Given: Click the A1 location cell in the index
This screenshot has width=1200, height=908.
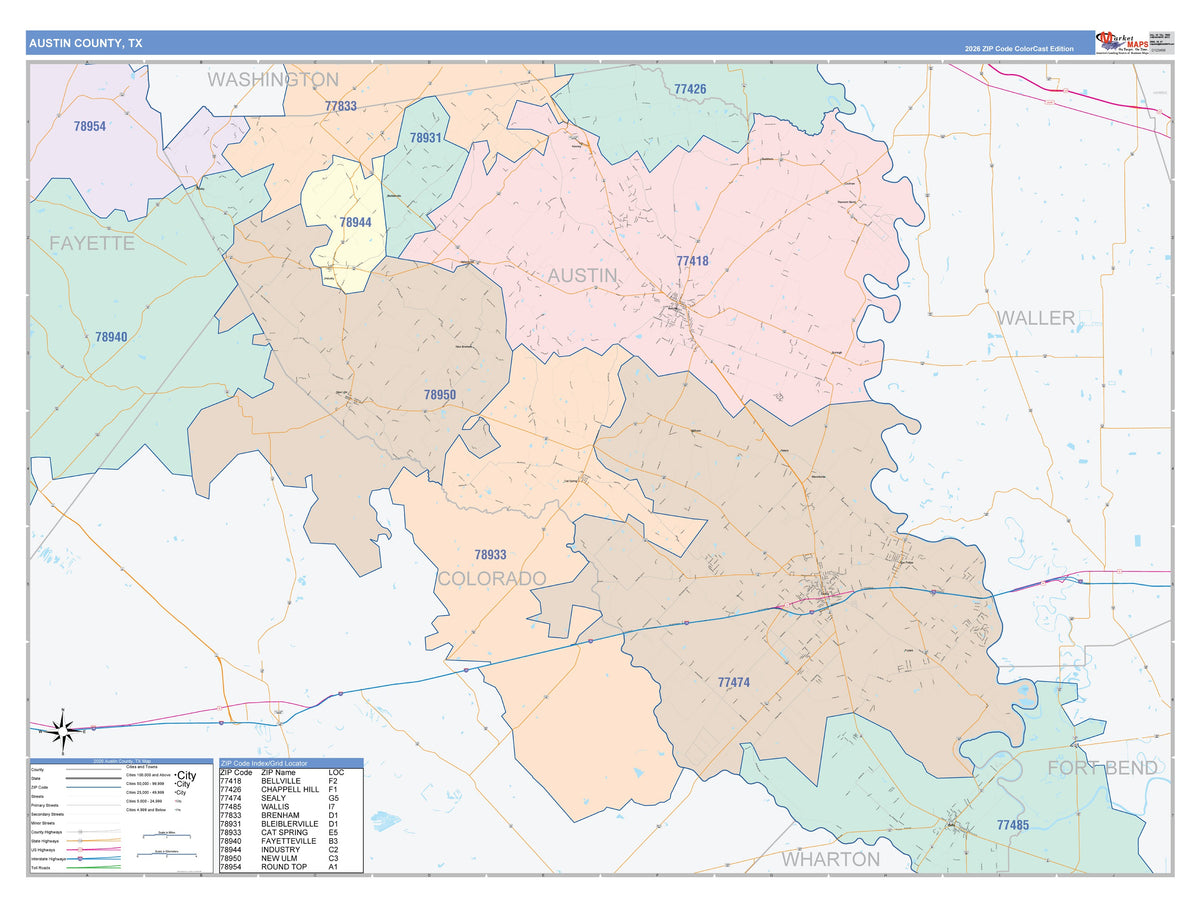Looking at the screenshot, I should coord(333,868).
